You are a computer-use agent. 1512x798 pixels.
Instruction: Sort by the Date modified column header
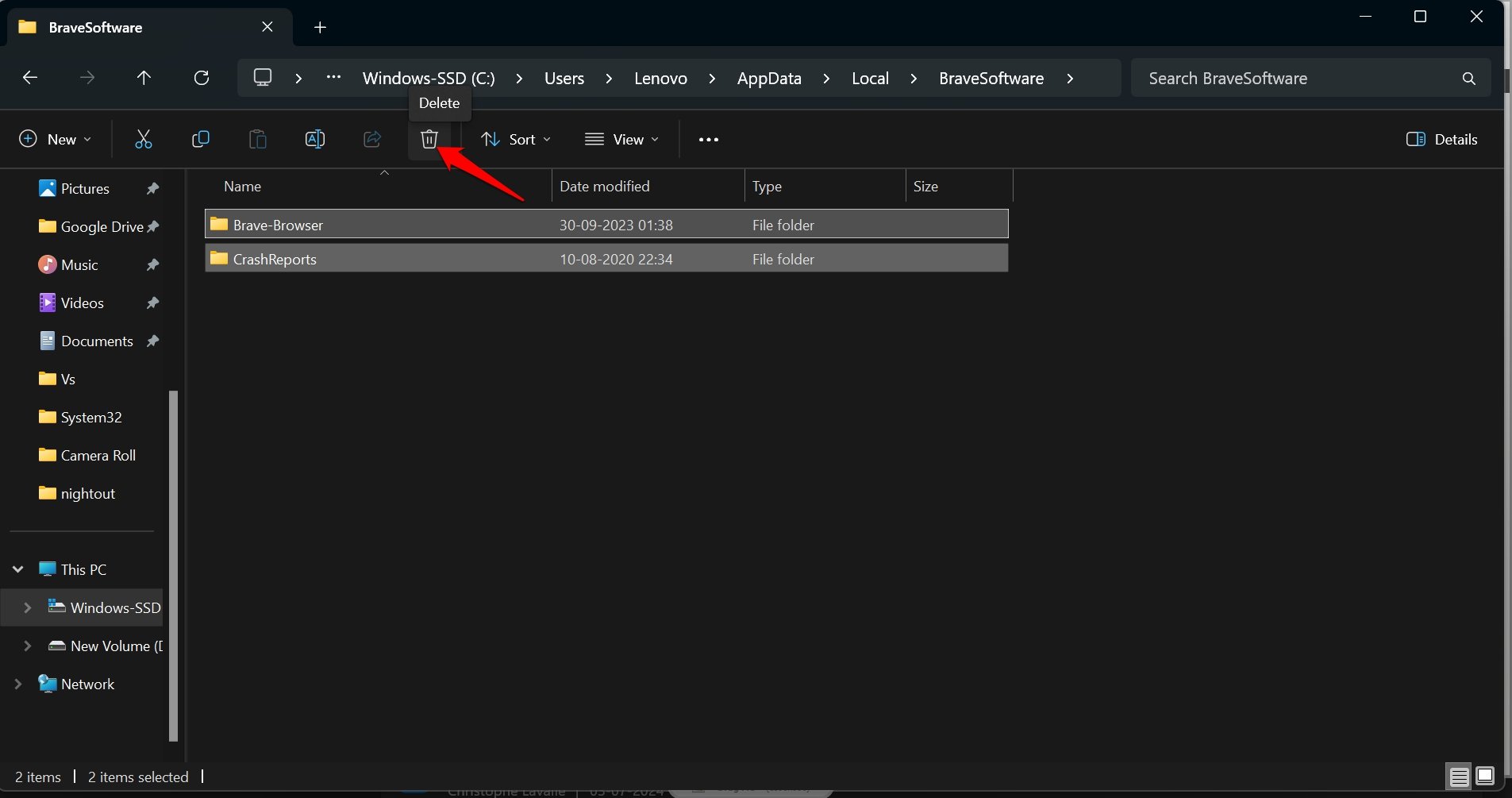point(648,187)
